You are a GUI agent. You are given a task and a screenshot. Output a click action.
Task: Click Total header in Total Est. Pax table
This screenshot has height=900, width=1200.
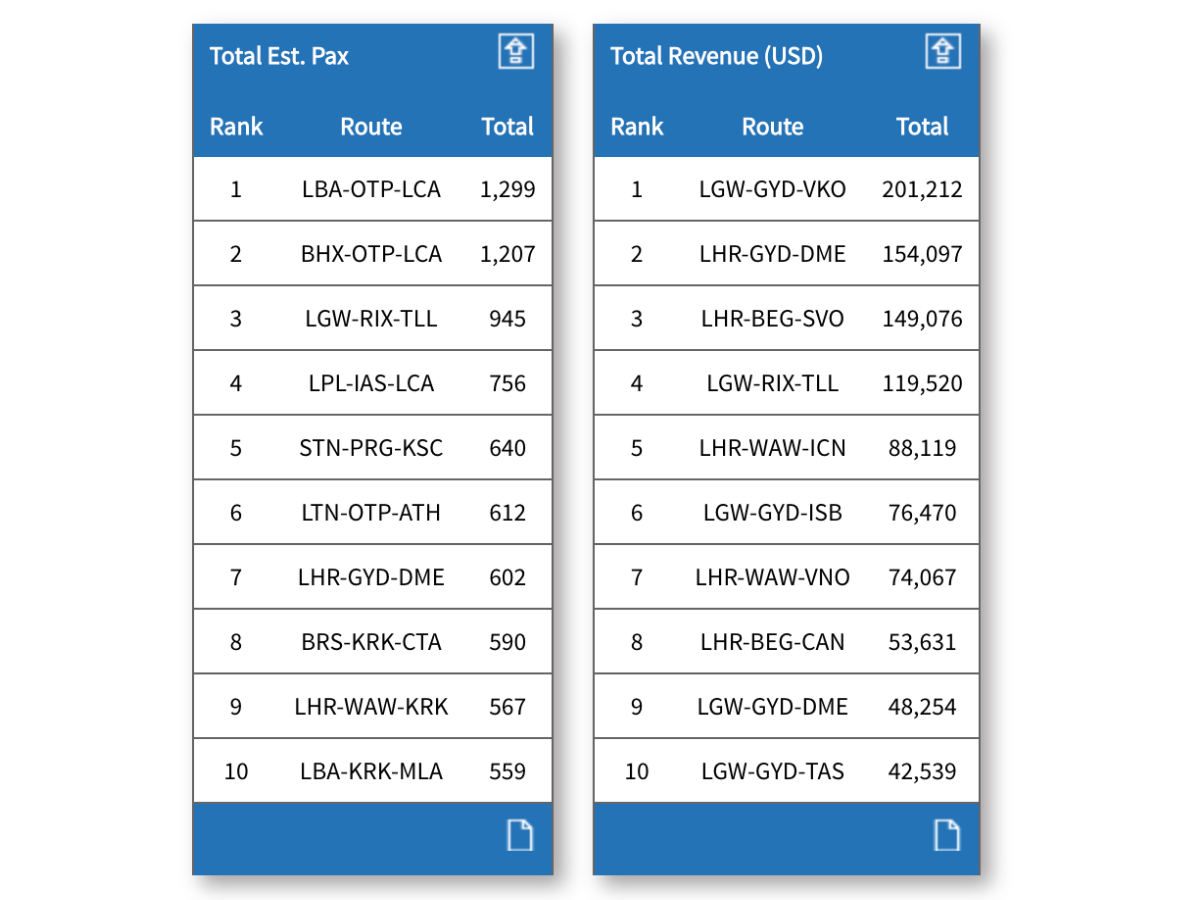click(x=507, y=127)
